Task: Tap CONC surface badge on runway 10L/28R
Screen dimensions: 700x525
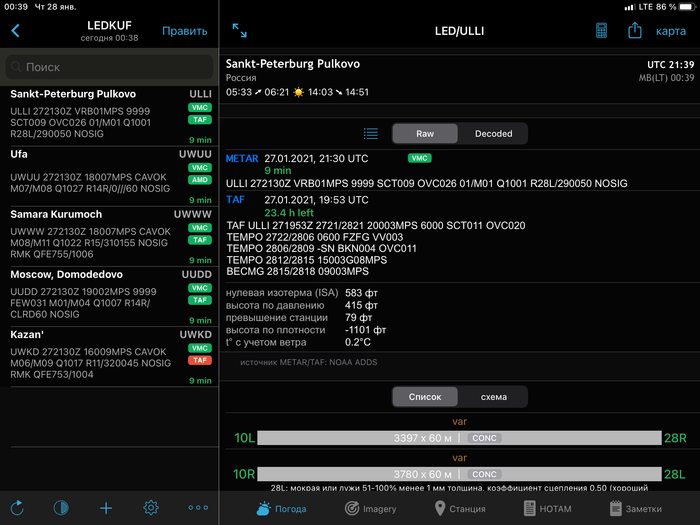Action: [484, 438]
